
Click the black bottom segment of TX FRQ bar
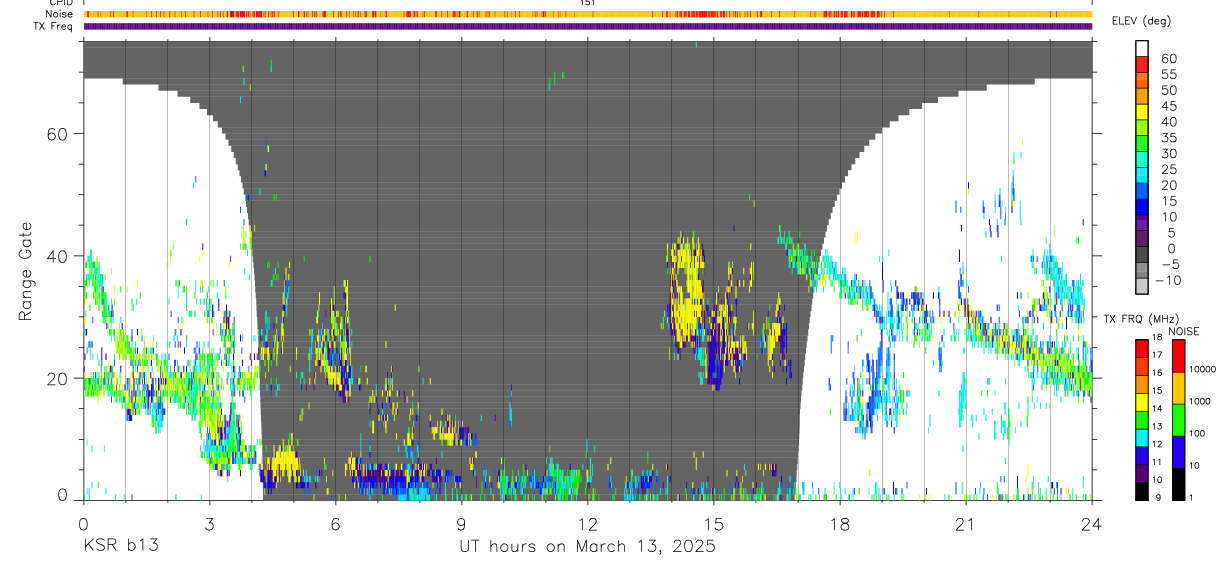pyautogui.click(x=1140, y=490)
